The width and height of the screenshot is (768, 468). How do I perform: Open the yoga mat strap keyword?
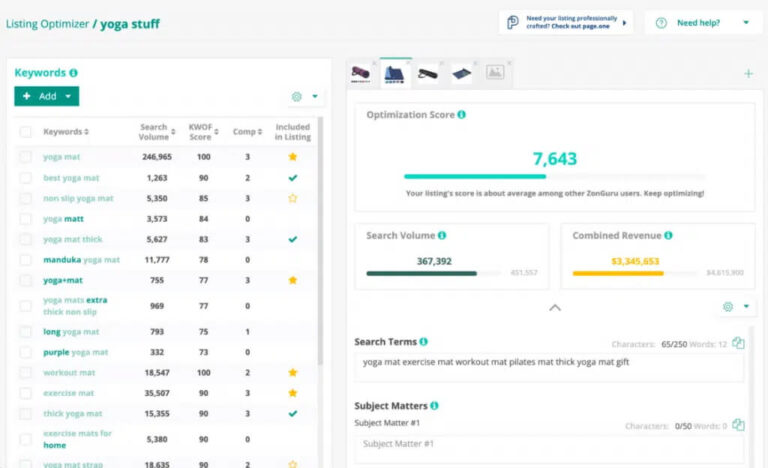click(73, 464)
